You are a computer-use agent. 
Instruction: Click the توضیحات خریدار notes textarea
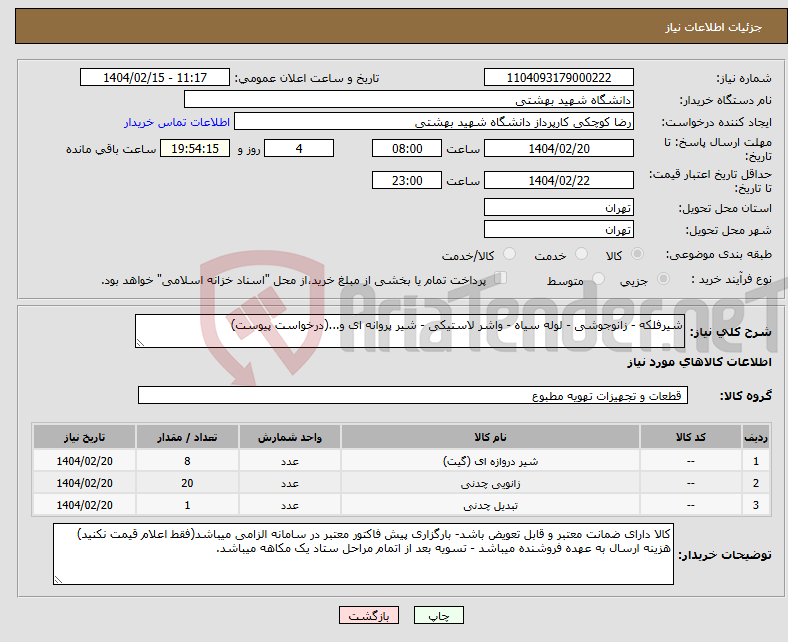coord(363,554)
